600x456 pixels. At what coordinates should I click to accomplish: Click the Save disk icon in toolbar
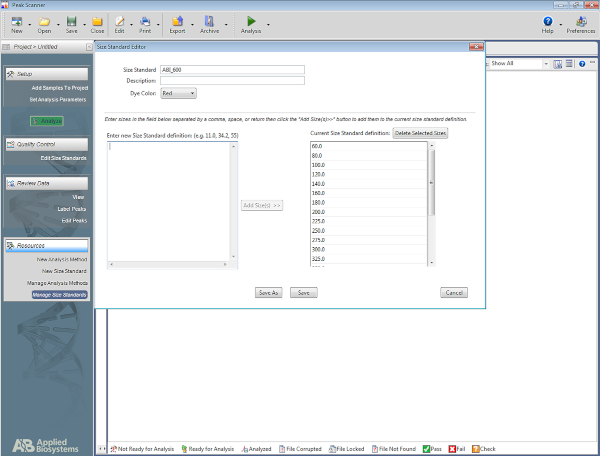click(71, 21)
